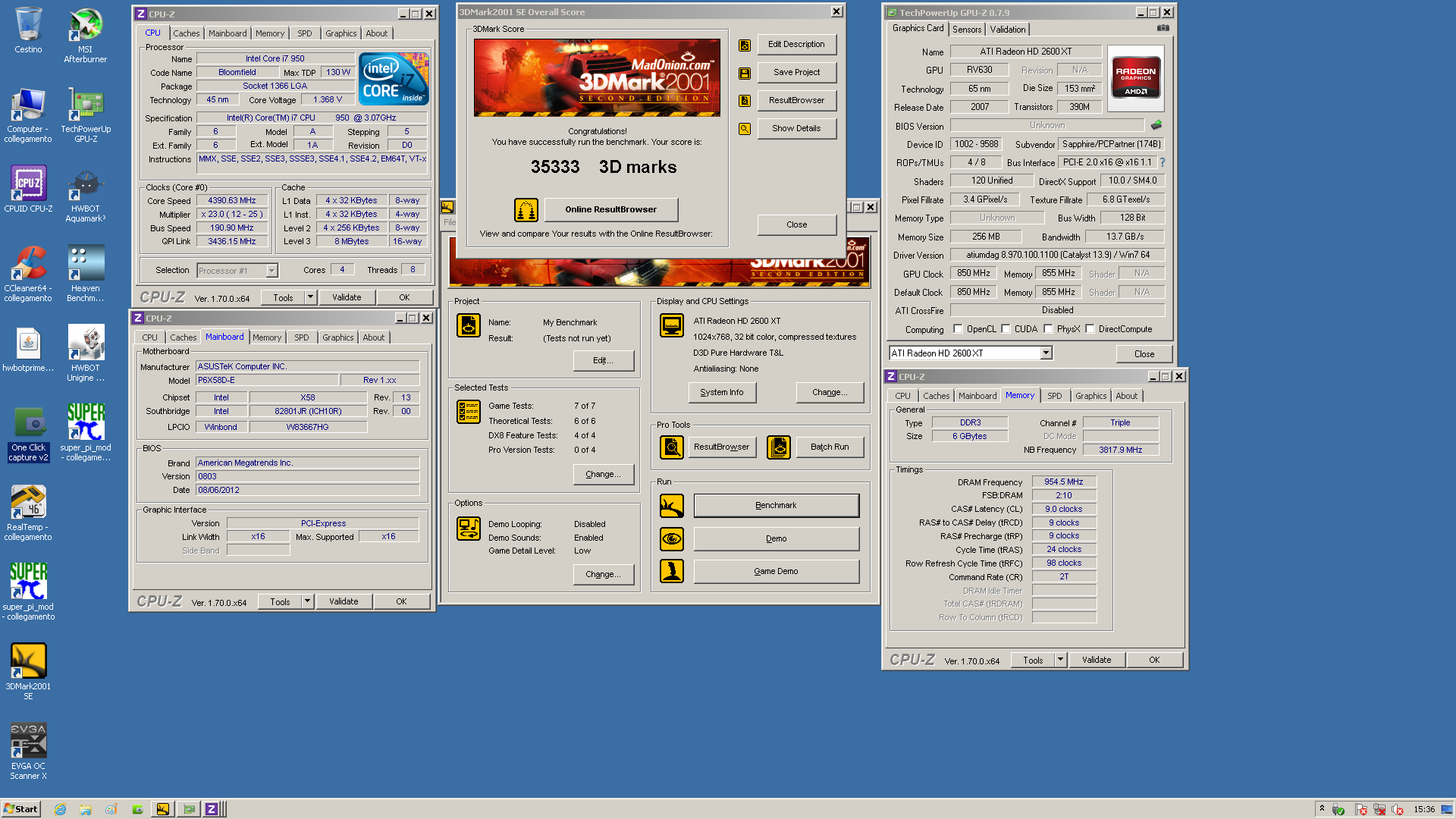
Task: Click the Show Details magnifier icon
Action: coord(745,129)
